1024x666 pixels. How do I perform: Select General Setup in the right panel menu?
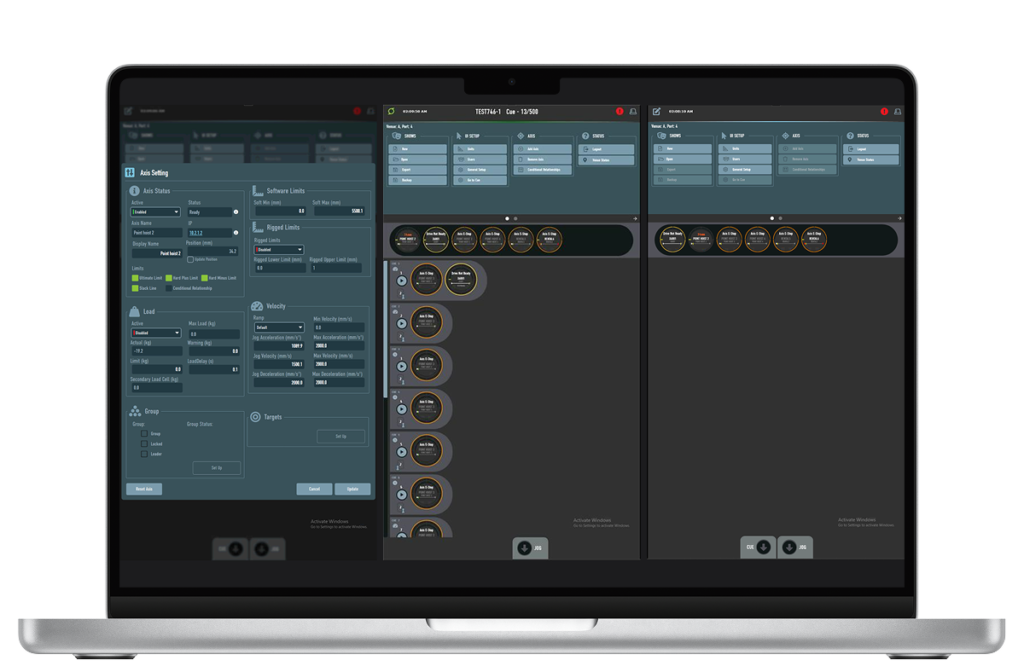pyautogui.click(x=744, y=170)
